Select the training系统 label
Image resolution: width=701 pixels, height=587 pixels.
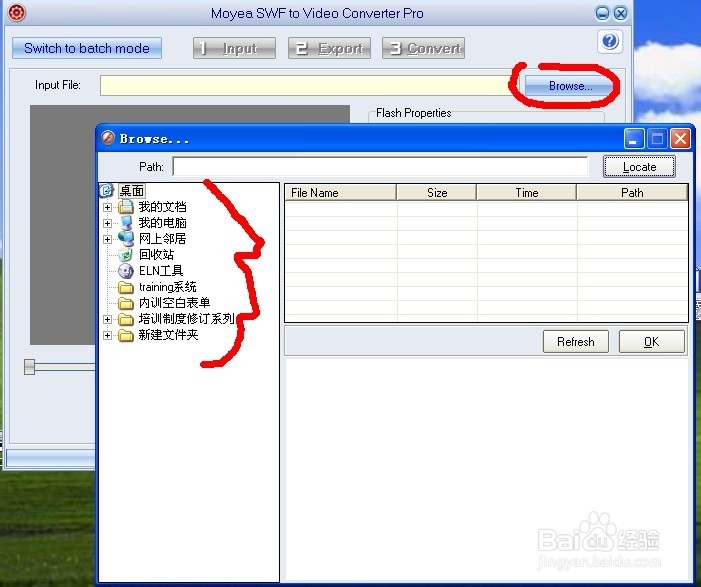pos(168,287)
